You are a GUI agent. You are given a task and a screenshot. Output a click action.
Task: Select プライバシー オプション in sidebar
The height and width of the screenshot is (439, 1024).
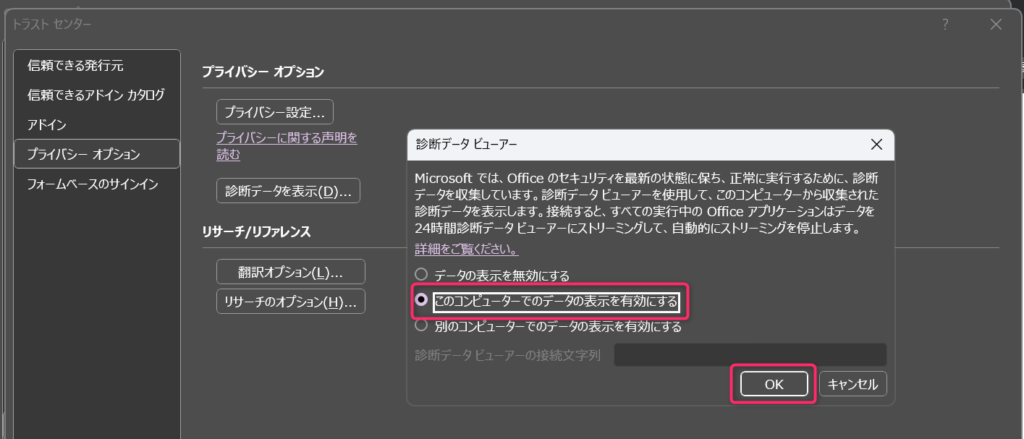coord(97,154)
